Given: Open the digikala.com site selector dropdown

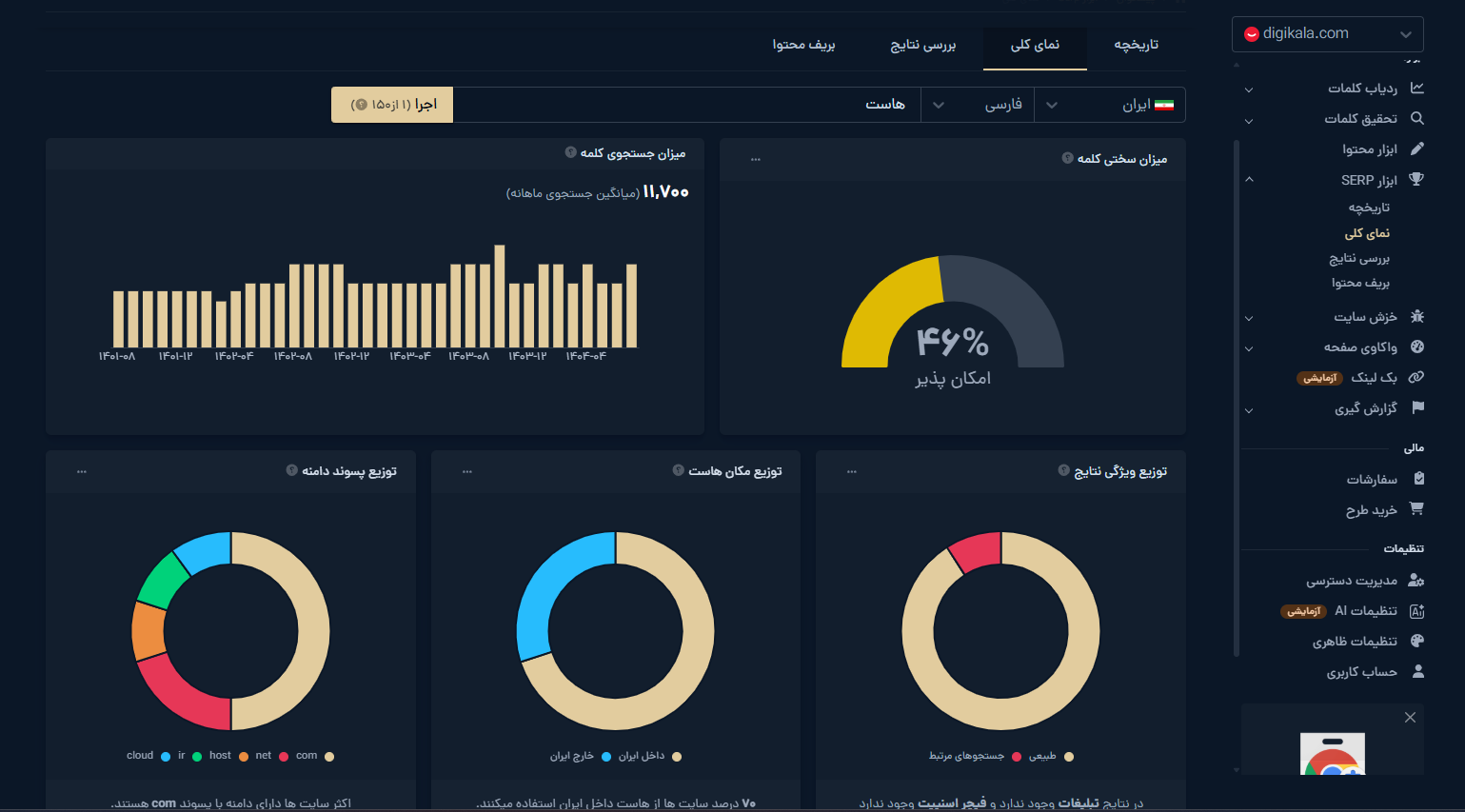Looking at the screenshot, I should [x=1327, y=33].
